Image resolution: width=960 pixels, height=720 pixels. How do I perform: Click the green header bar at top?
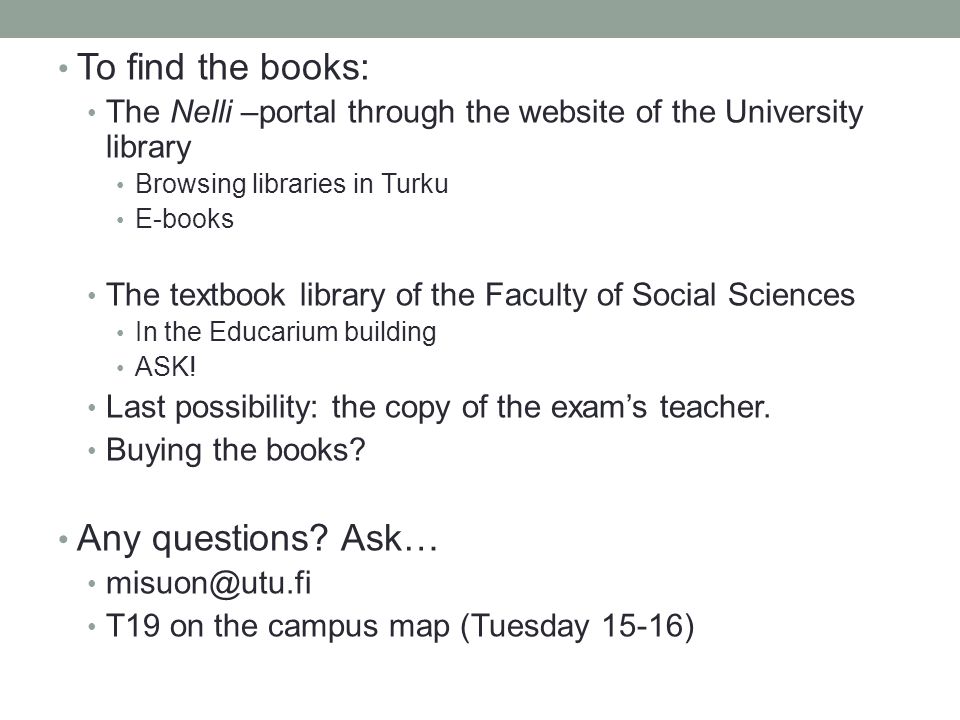tap(480, 18)
